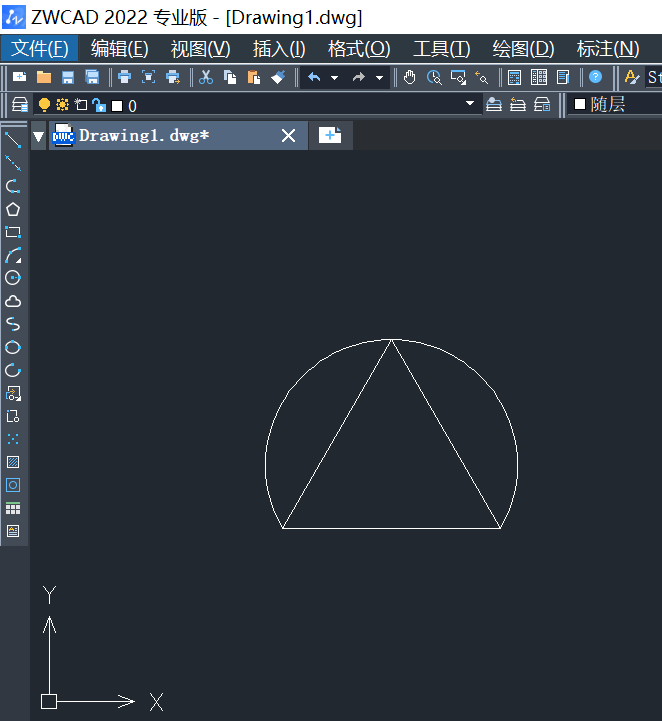Open the 格式(O) menu
The image size is (662, 721).
pyautogui.click(x=359, y=48)
